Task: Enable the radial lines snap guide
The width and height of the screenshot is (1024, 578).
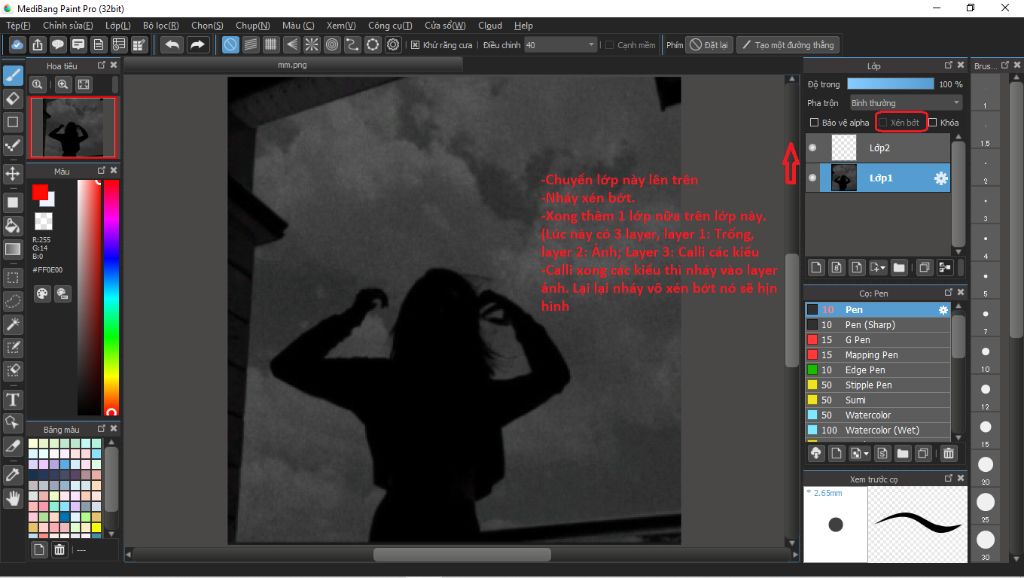Action: [312, 45]
